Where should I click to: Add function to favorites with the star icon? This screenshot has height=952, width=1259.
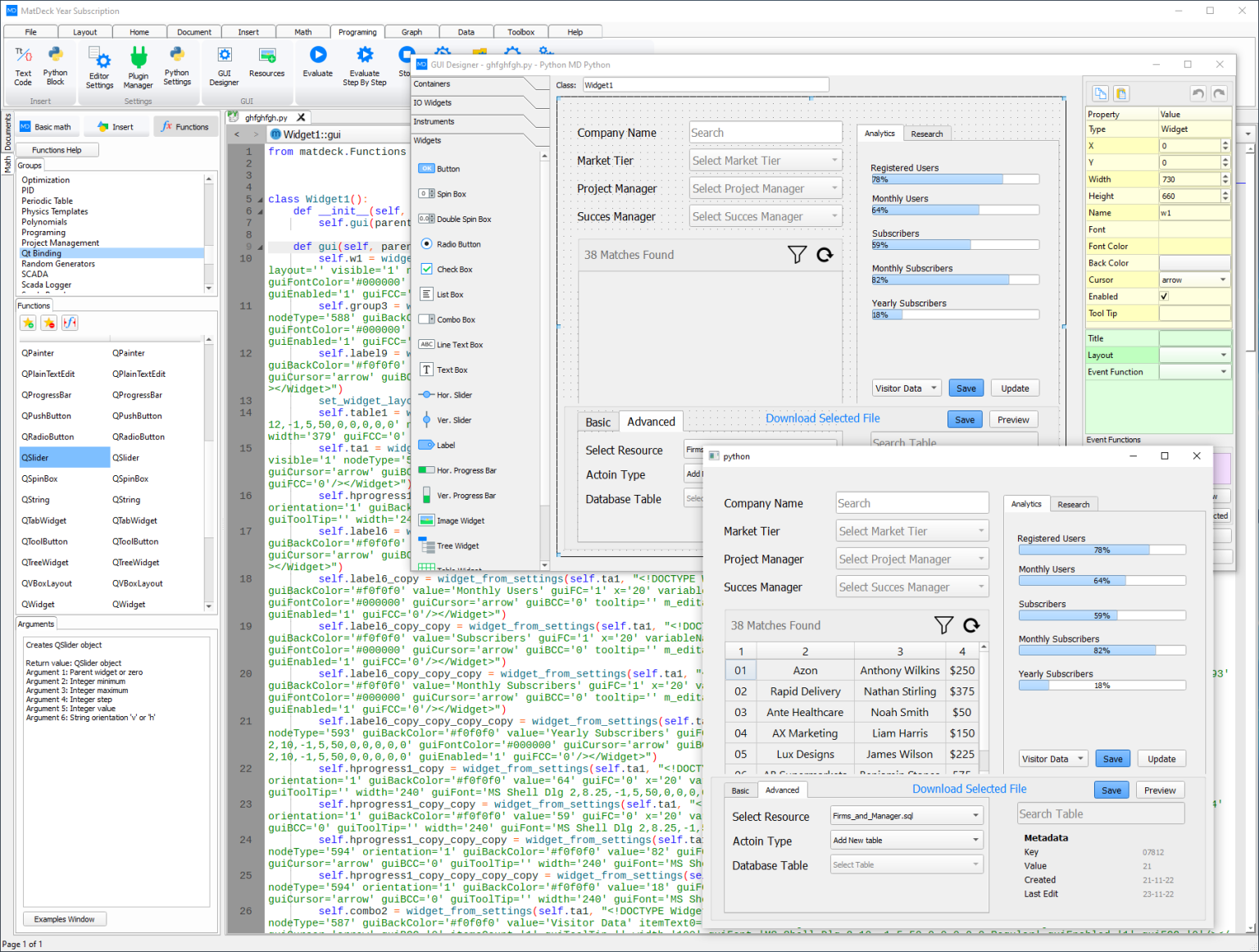click(x=28, y=323)
